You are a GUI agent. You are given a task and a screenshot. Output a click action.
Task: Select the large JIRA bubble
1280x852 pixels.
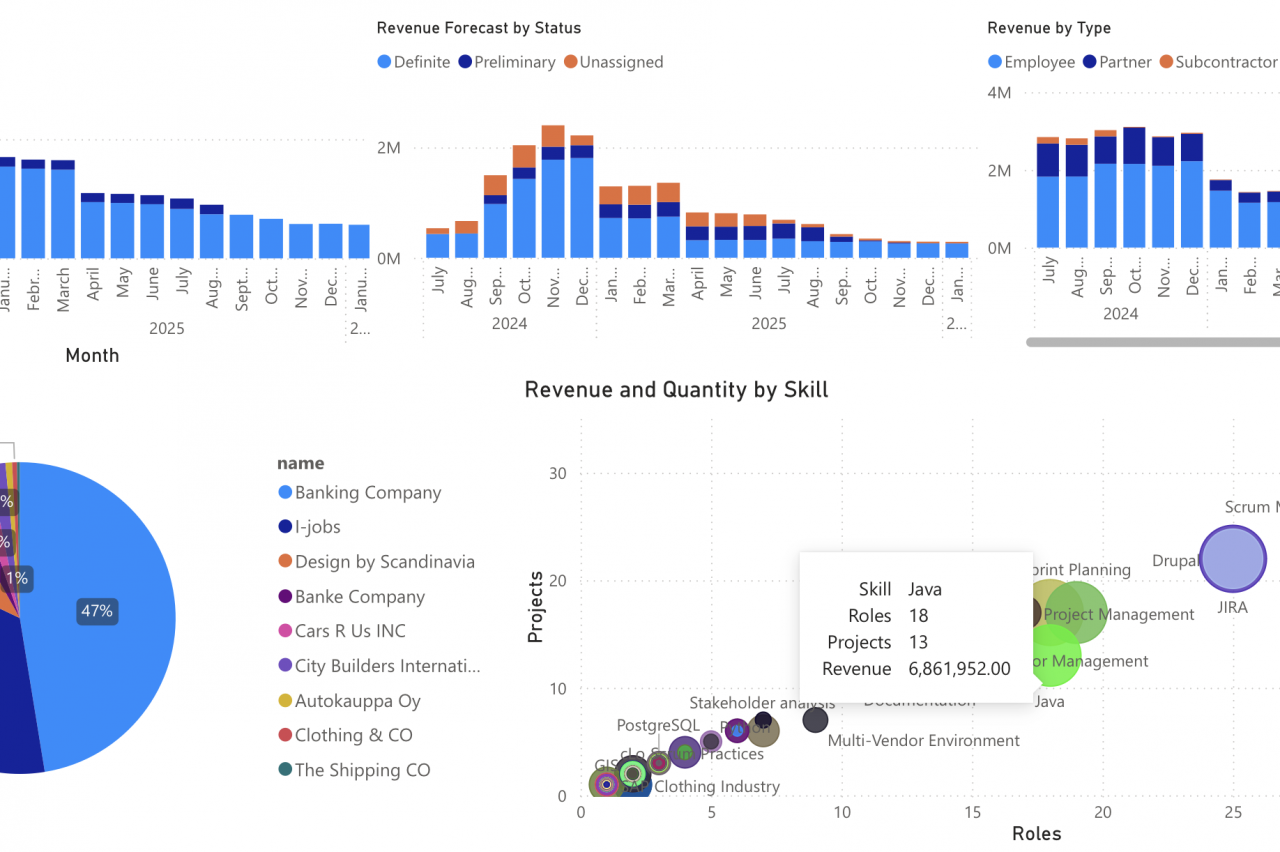coord(1232,559)
